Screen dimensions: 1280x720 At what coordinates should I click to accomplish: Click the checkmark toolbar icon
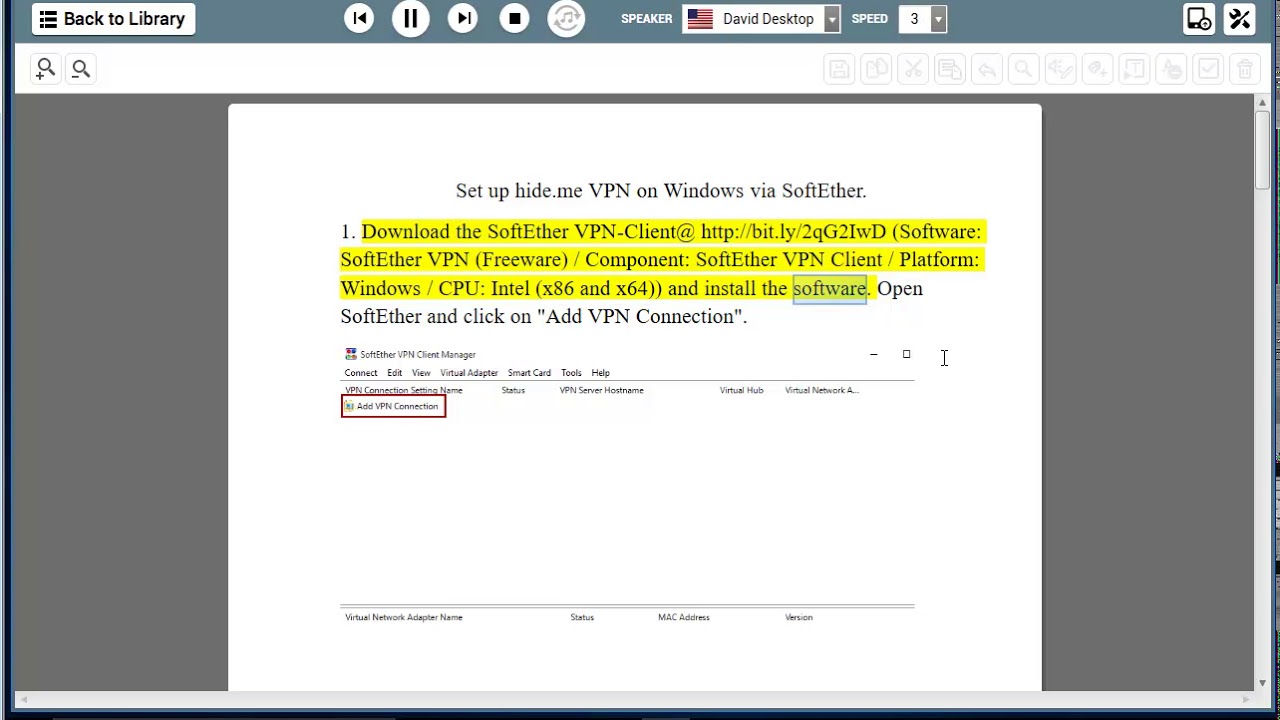point(1208,69)
